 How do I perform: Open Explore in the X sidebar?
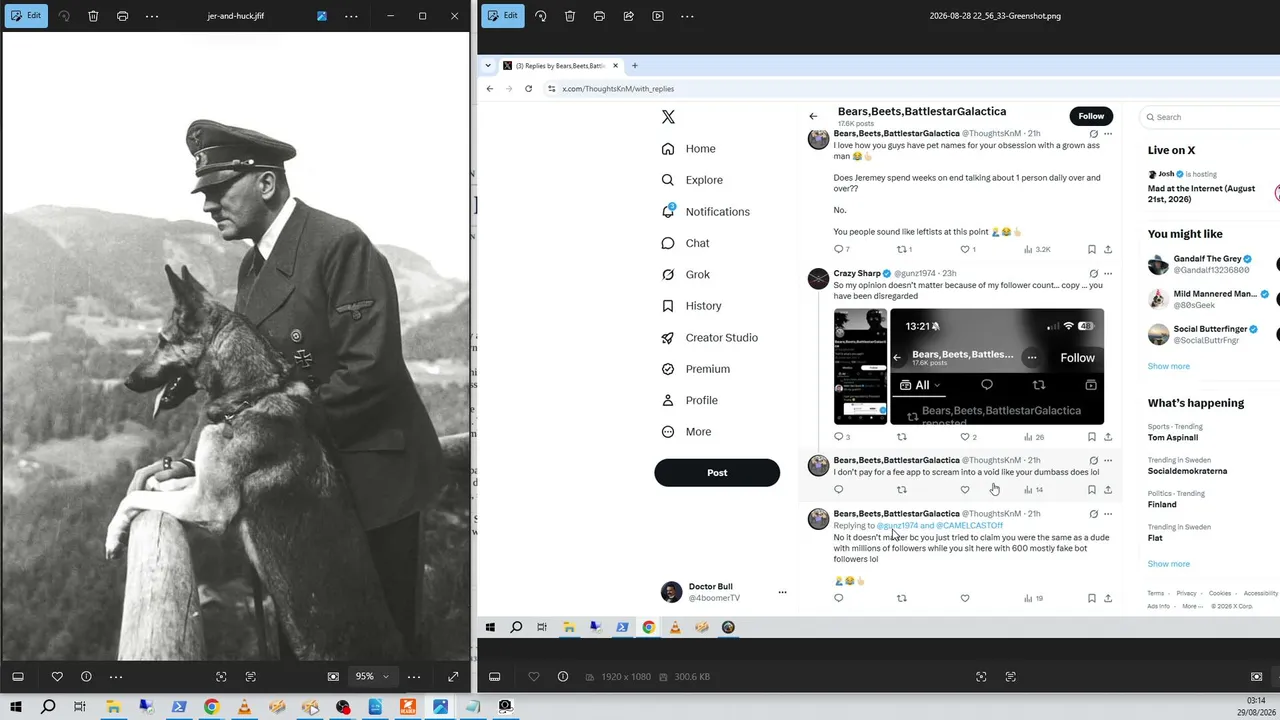[x=692, y=180]
